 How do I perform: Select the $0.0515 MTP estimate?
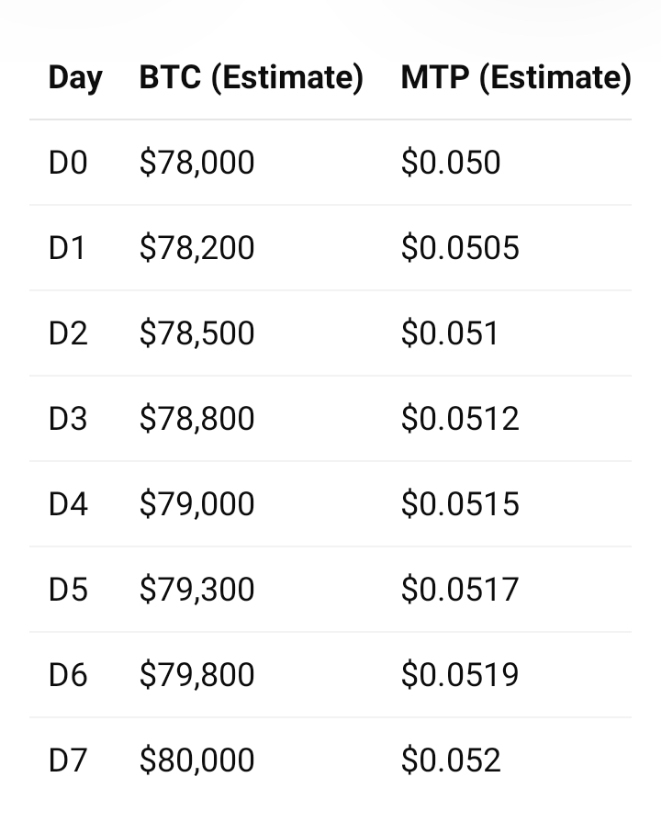460,504
